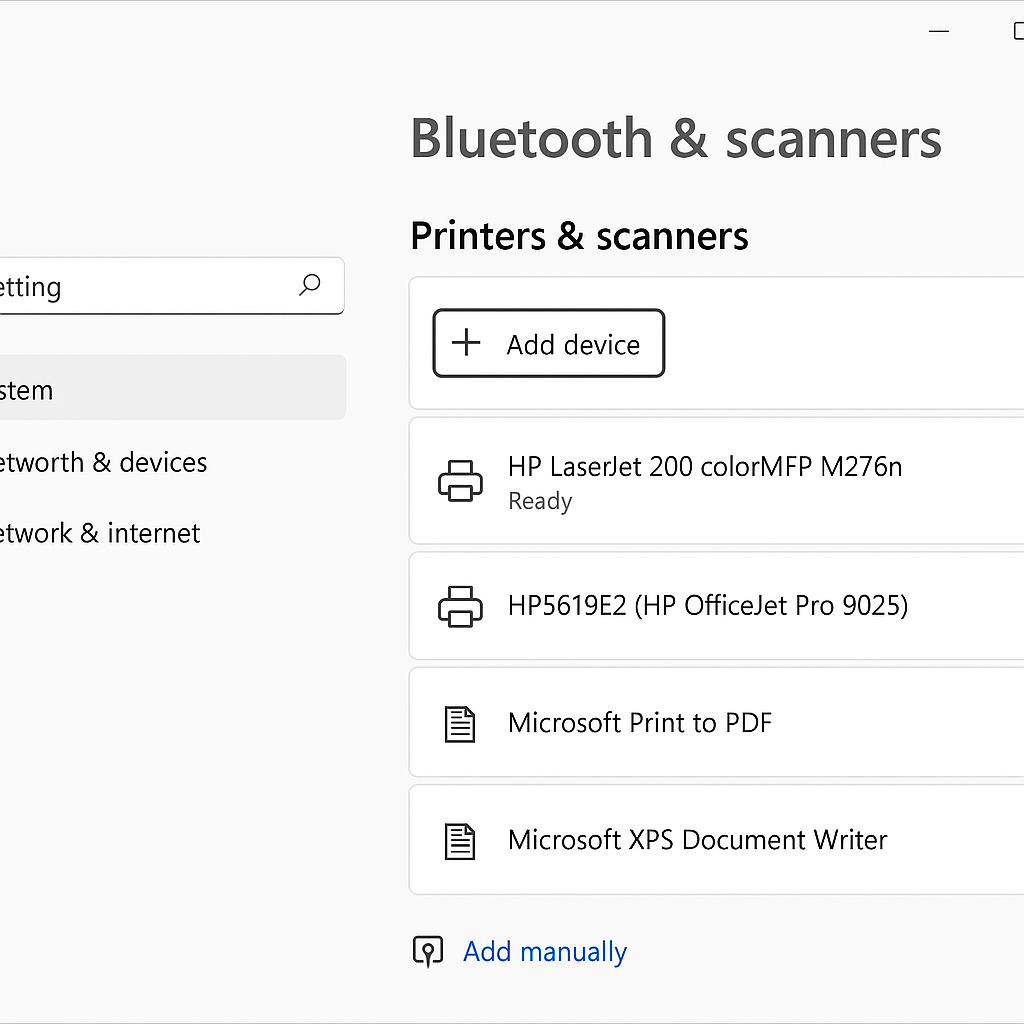Select the highlighted System sidebar item
Image resolution: width=1024 pixels, height=1024 pixels.
point(172,388)
